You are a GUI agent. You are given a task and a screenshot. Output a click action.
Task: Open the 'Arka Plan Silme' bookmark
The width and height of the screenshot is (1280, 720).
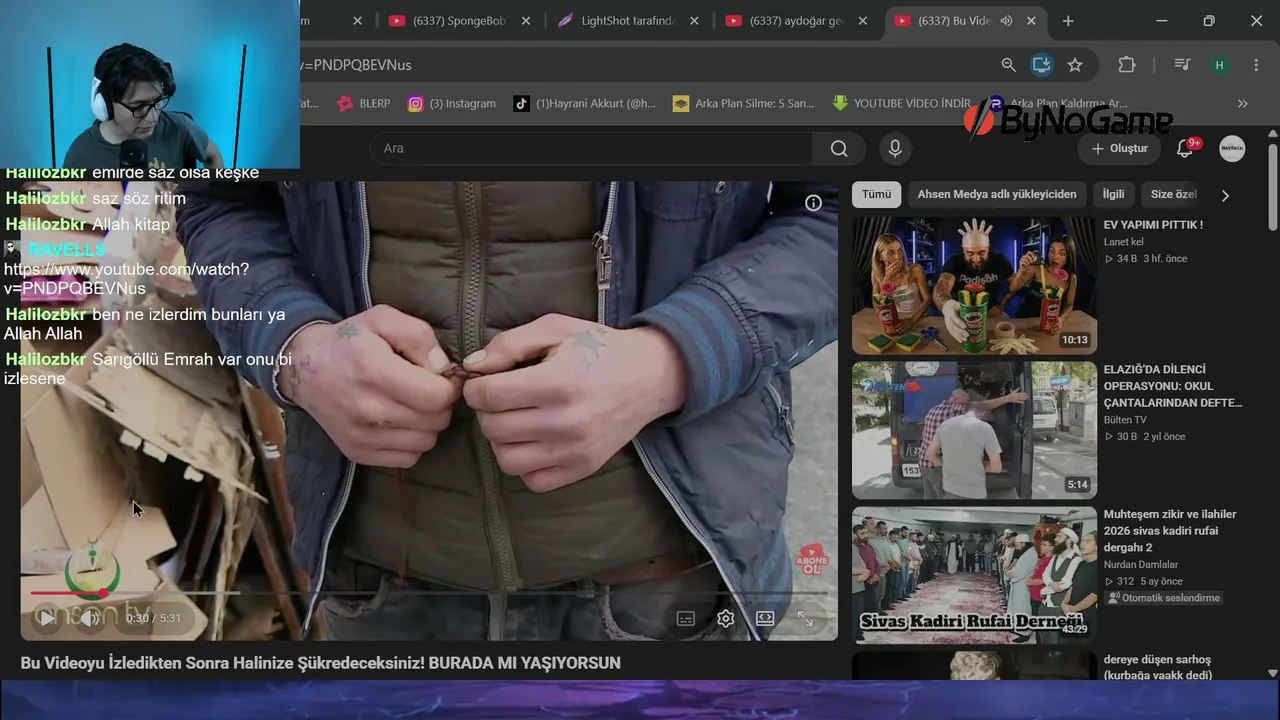[744, 103]
